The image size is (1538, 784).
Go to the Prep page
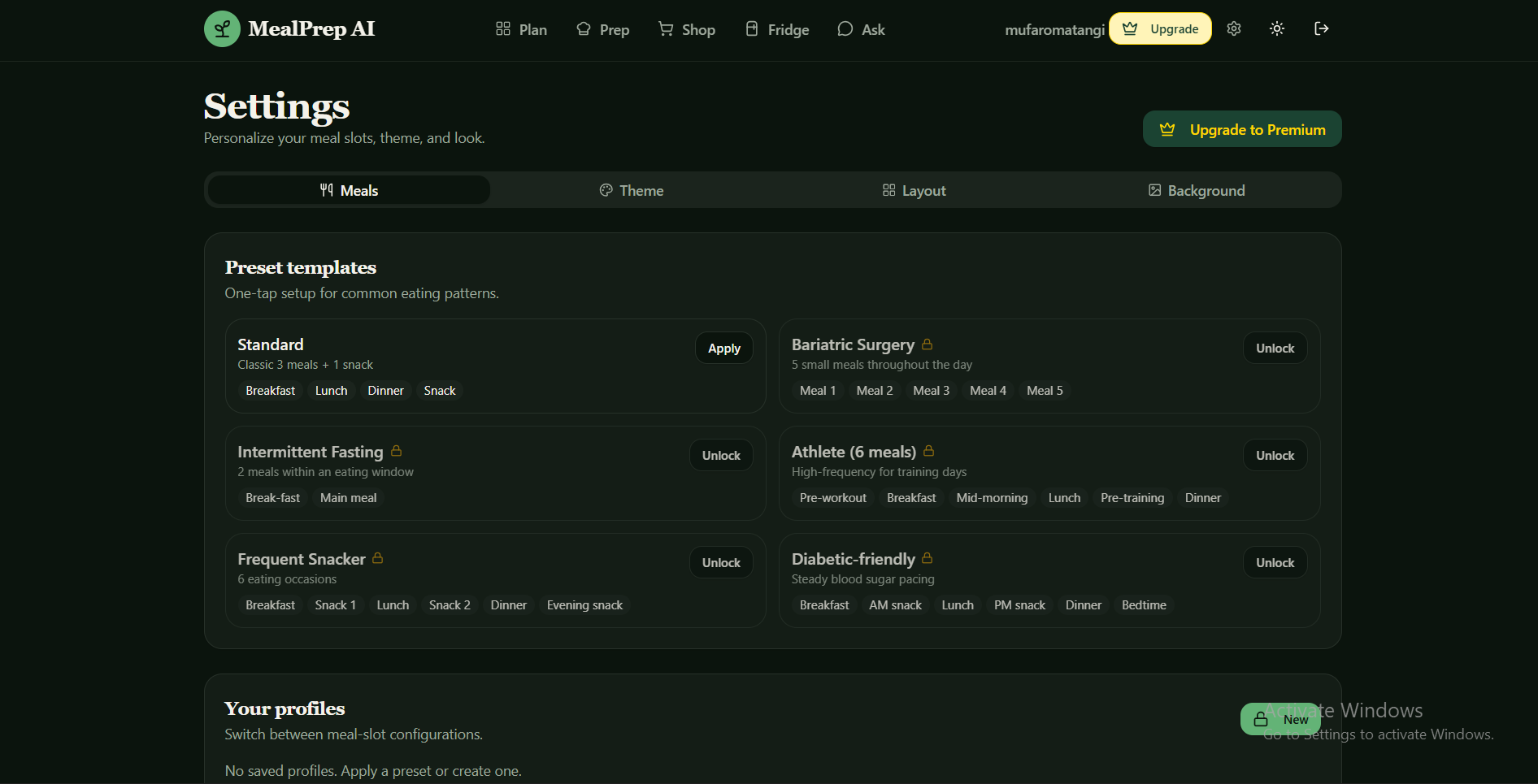tap(602, 29)
